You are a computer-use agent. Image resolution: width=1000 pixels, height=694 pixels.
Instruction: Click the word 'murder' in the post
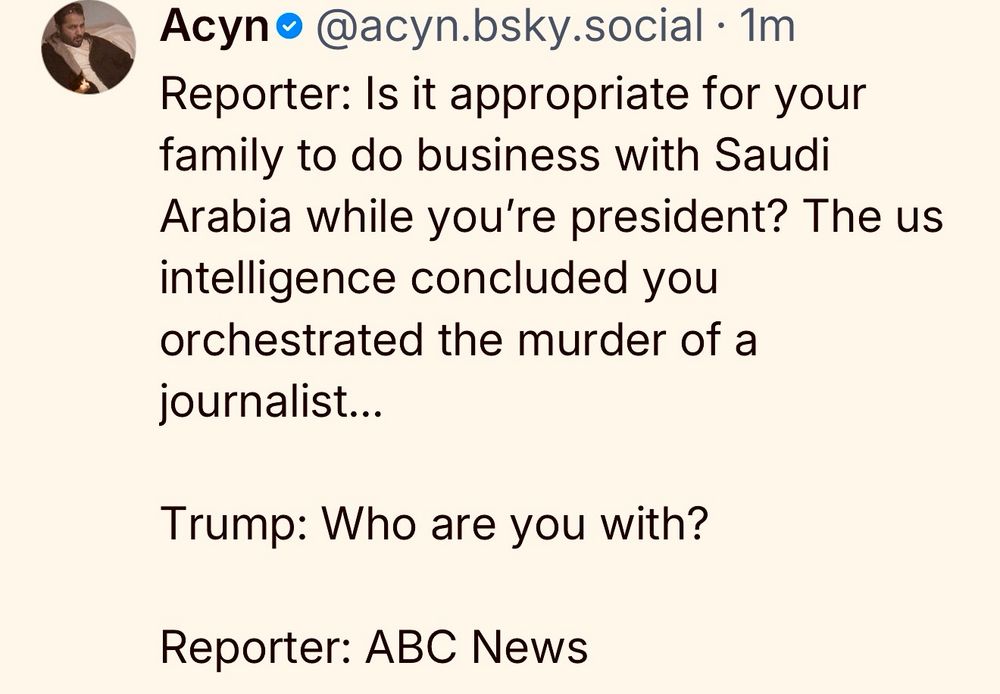(x=587, y=341)
